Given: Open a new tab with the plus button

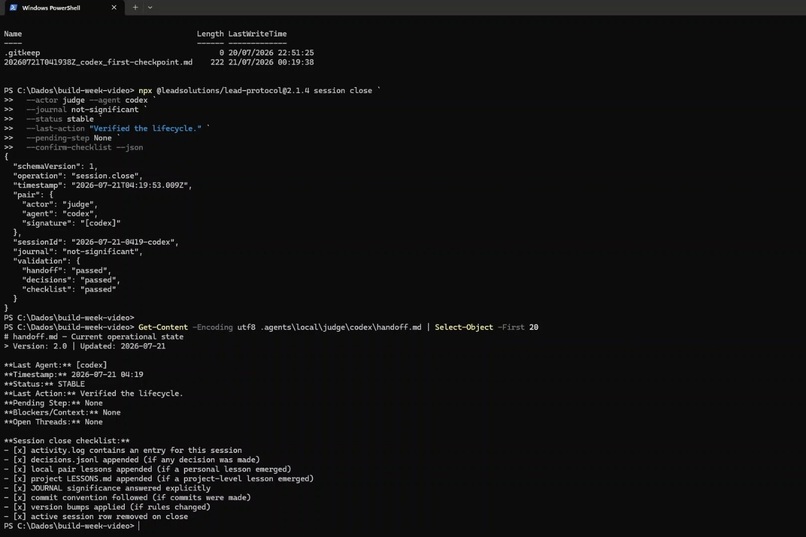Looking at the screenshot, I should [x=135, y=8].
